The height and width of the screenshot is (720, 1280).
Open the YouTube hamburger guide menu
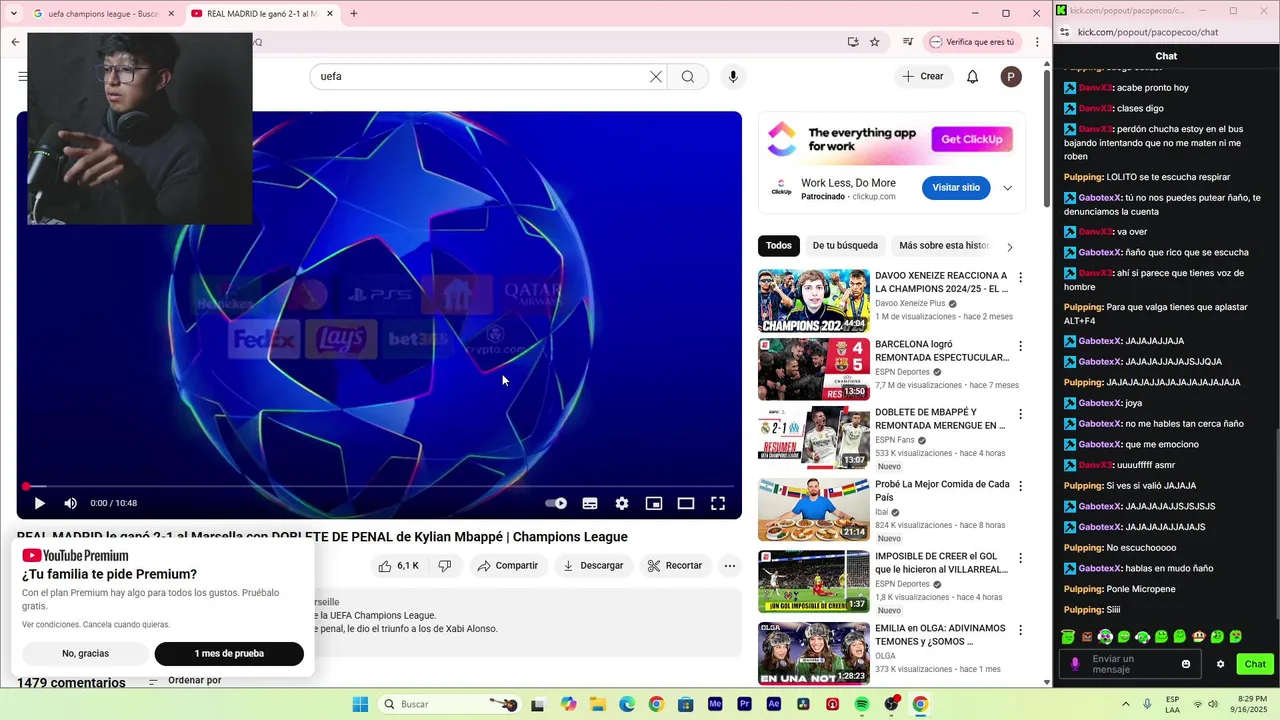point(22,76)
